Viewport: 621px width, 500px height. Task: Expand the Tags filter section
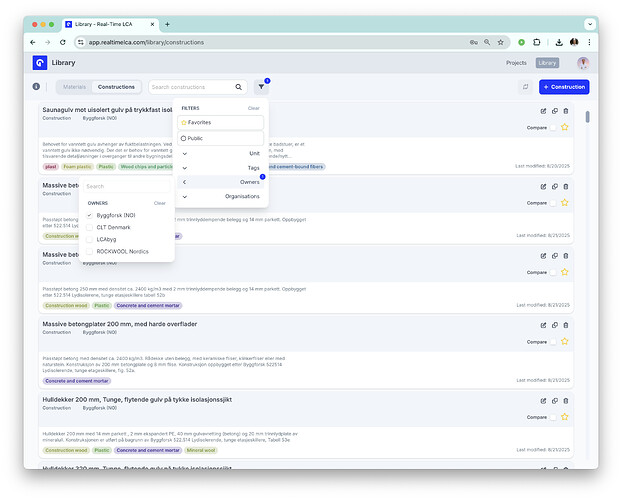coord(221,168)
